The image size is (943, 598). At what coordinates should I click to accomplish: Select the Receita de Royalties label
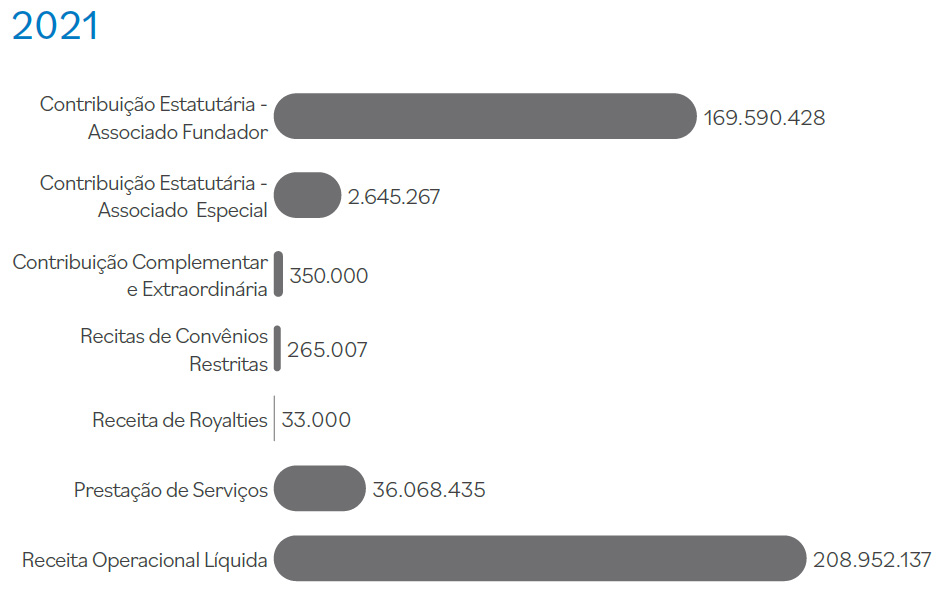[x=180, y=420]
